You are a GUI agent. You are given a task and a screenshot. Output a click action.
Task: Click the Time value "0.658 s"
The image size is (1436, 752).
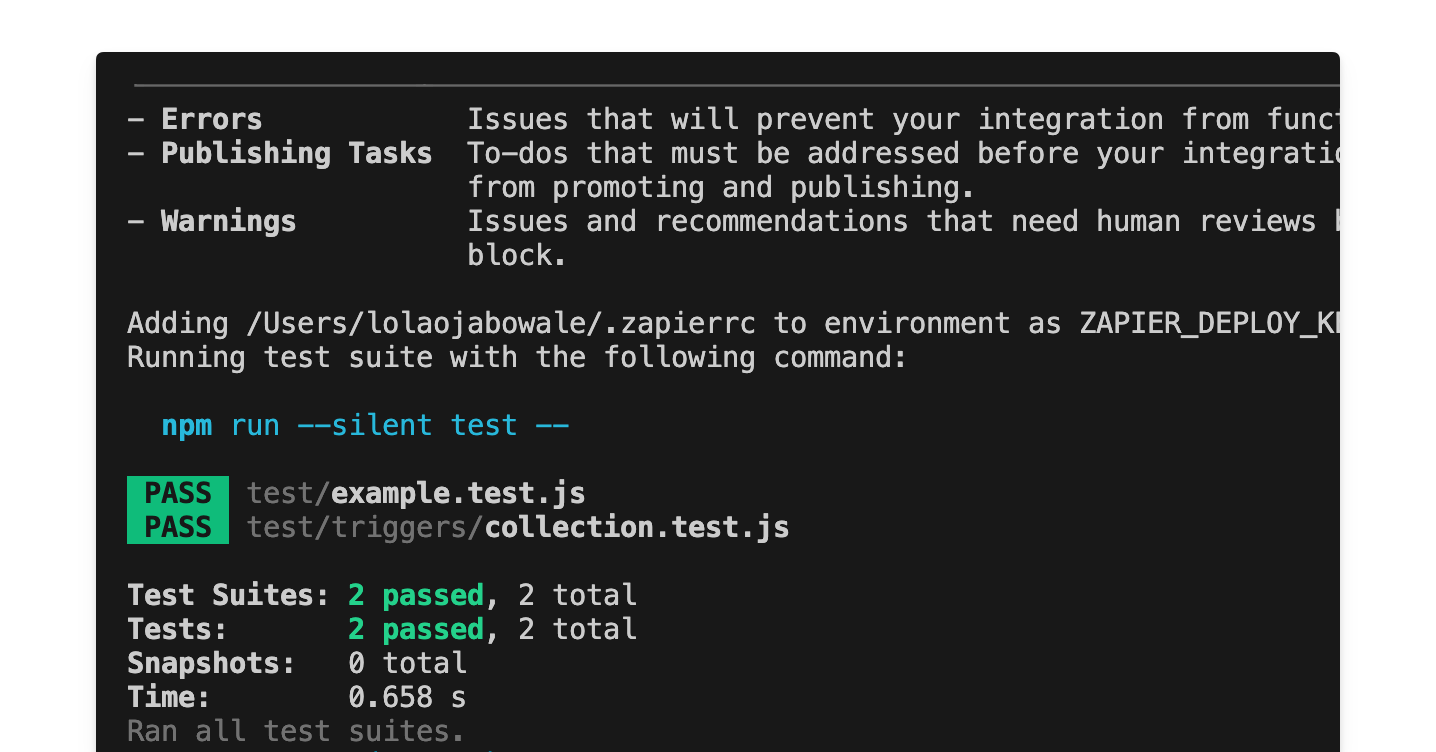(x=407, y=697)
